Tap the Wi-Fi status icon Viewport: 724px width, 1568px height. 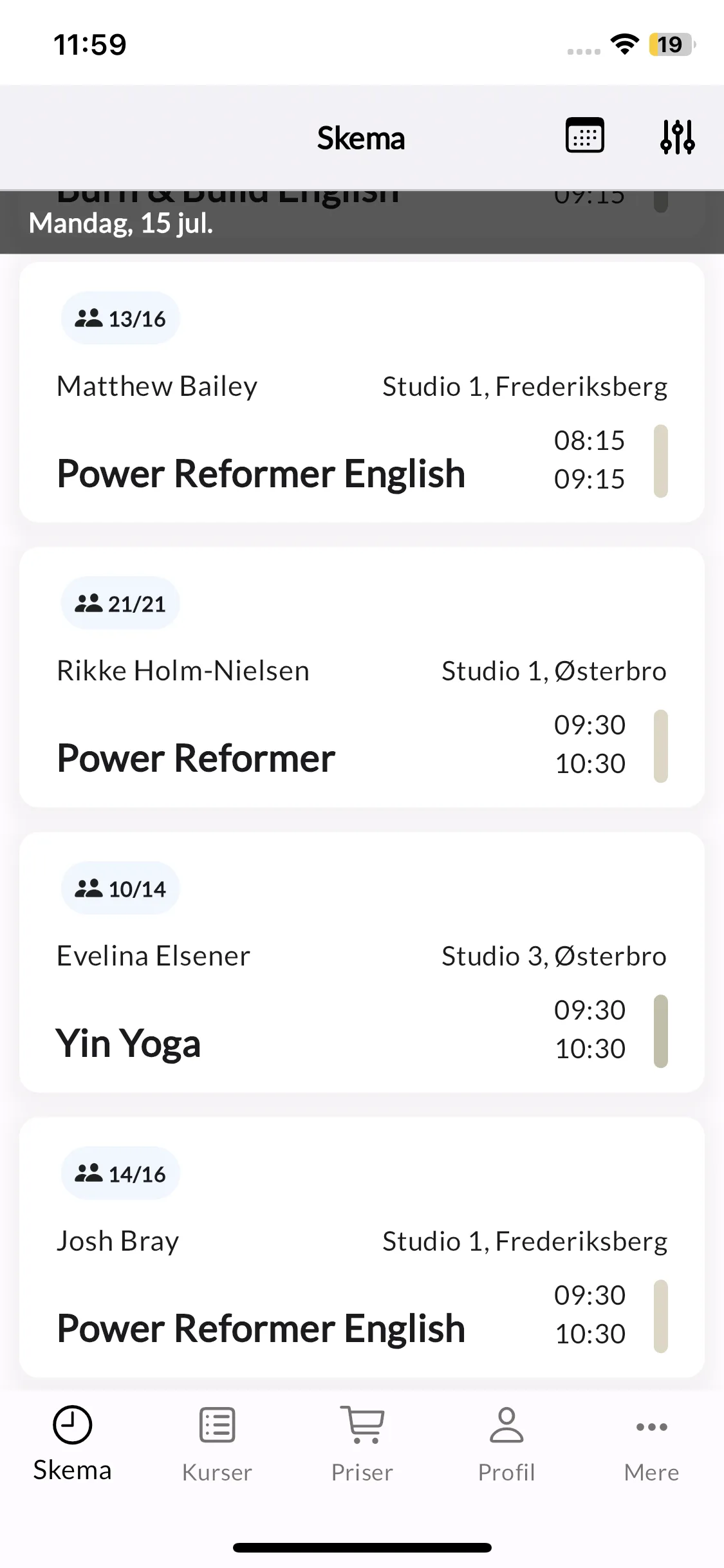(x=624, y=44)
